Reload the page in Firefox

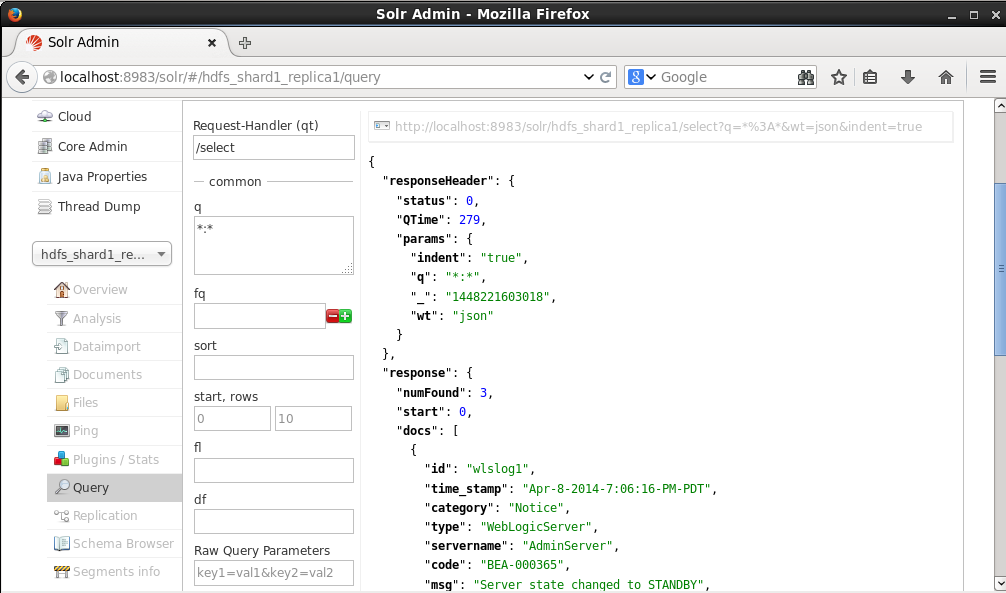[x=605, y=77]
